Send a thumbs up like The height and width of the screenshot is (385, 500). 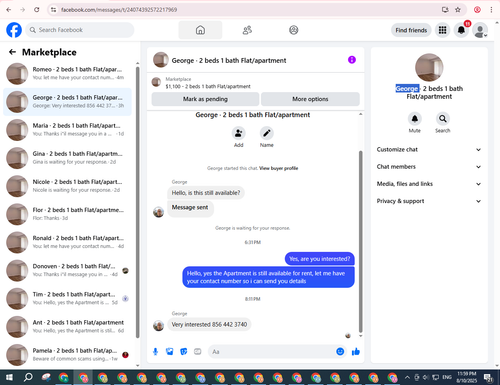point(356,351)
